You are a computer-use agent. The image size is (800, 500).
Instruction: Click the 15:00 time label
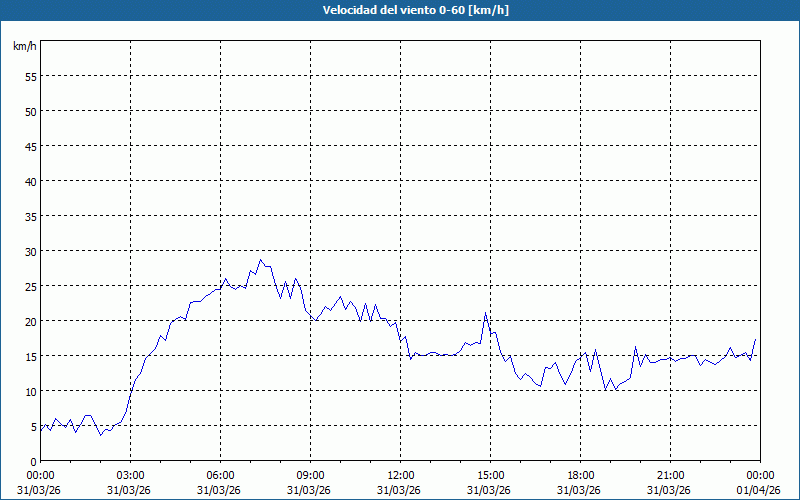coord(490,475)
